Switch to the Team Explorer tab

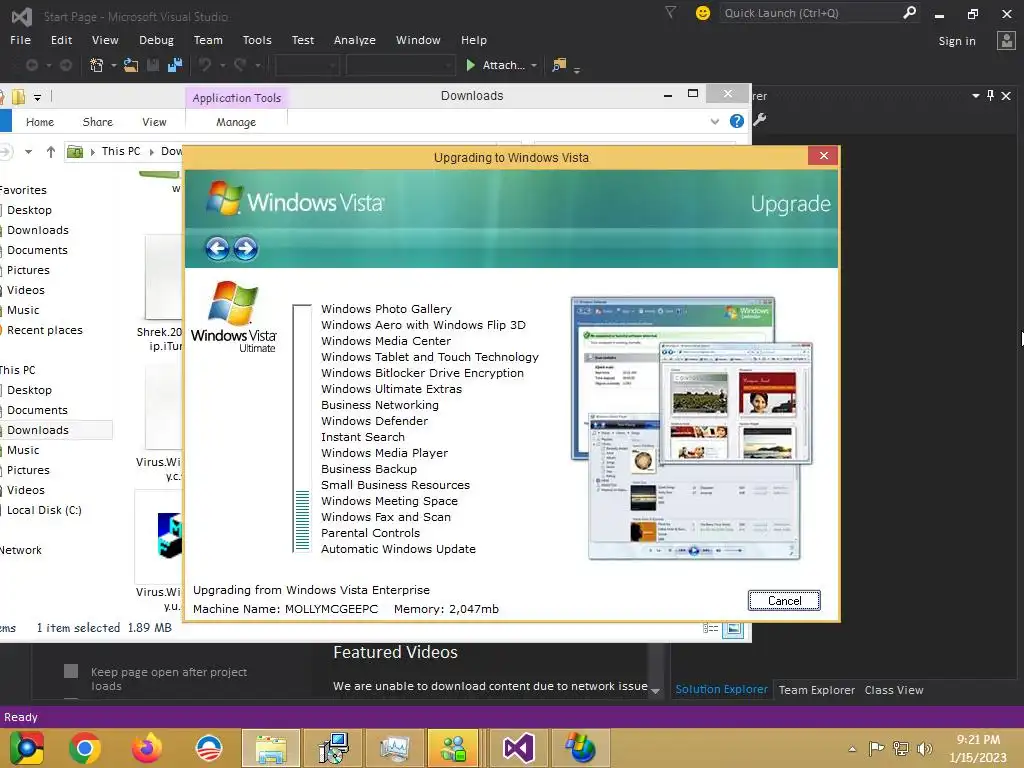(x=816, y=690)
